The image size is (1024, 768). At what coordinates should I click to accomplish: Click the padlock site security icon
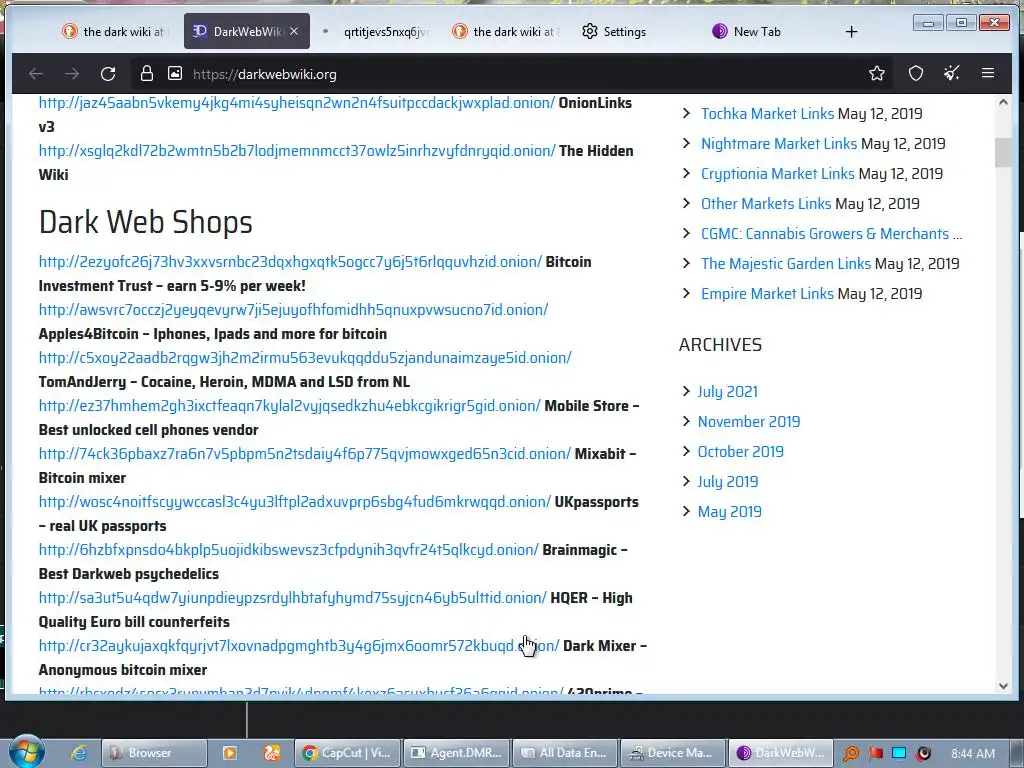pos(147,73)
